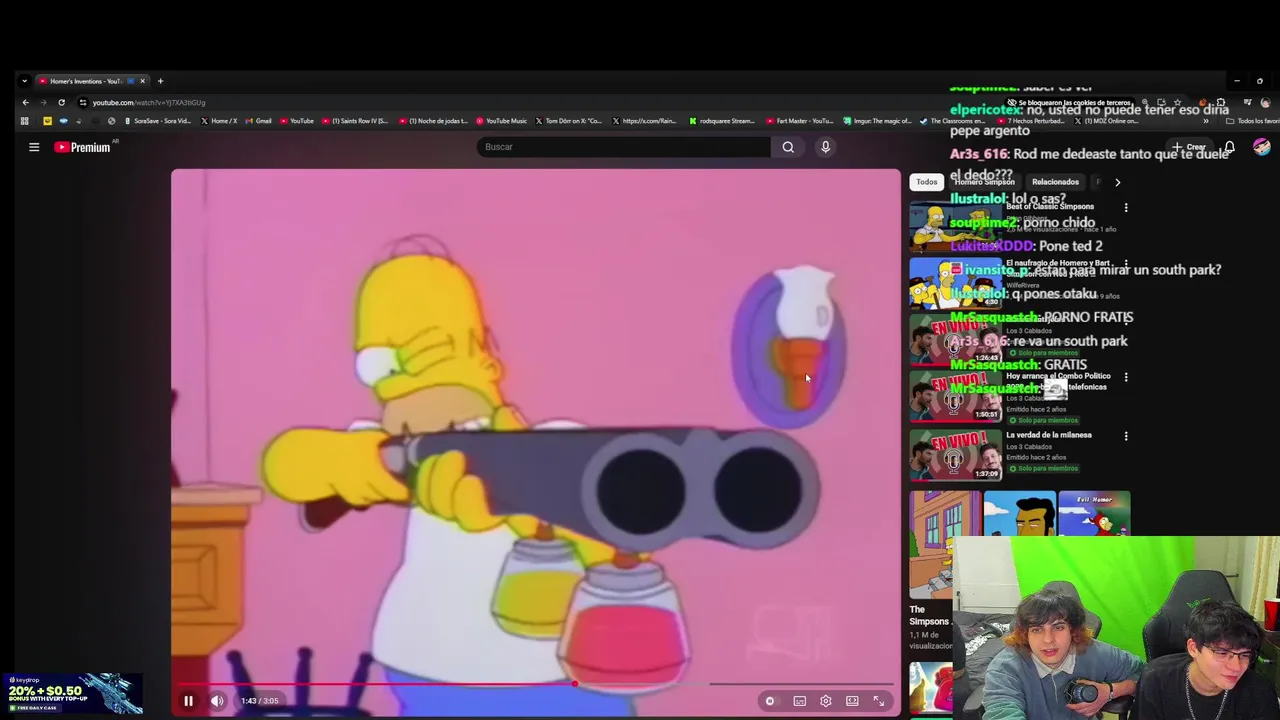Open YouTube Music bookmark
Image resolution: width=1280 pixels, height=720 pixels.
click(501, 121)
